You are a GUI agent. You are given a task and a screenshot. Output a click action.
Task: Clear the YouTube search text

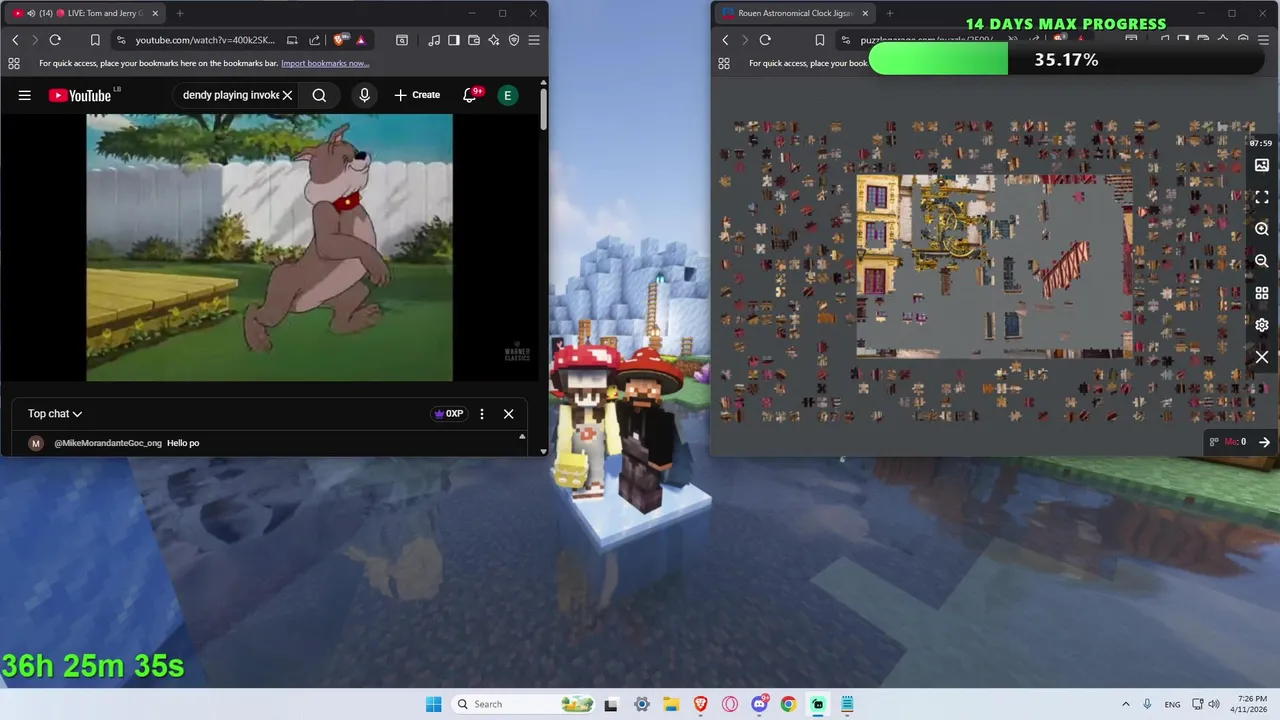tap(287, 95)
